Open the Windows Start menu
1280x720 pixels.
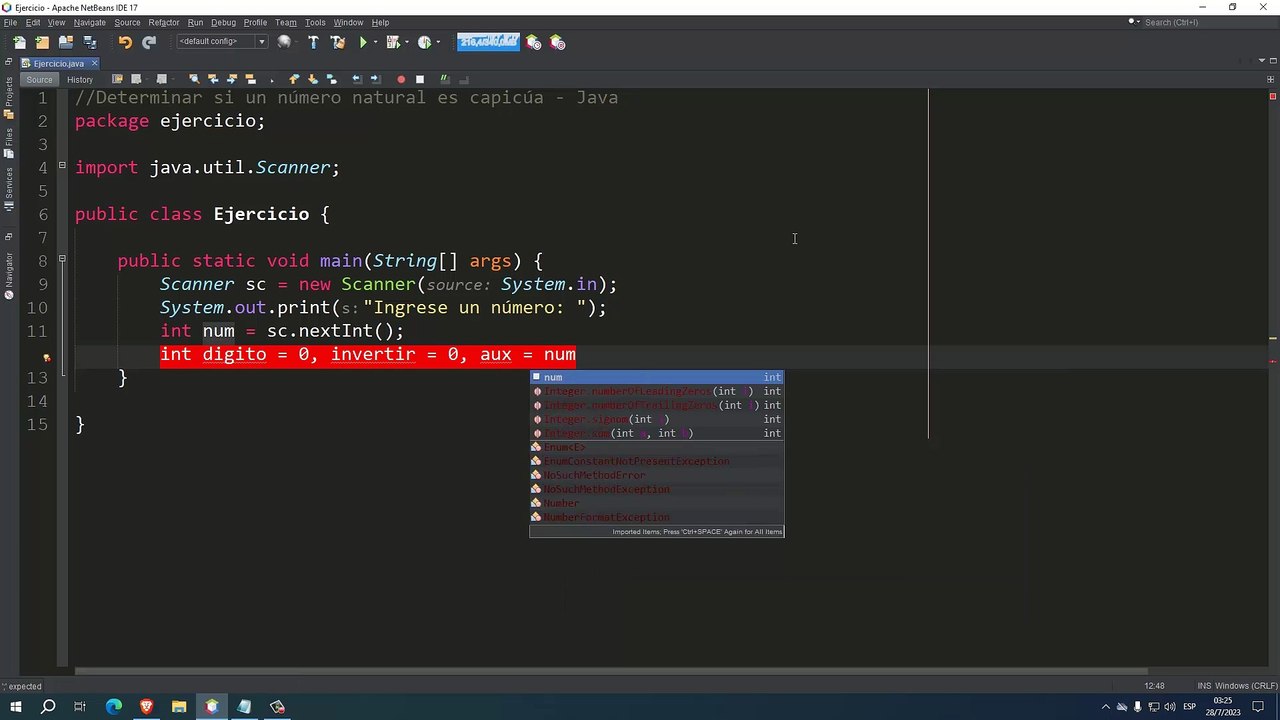(15, 707)
